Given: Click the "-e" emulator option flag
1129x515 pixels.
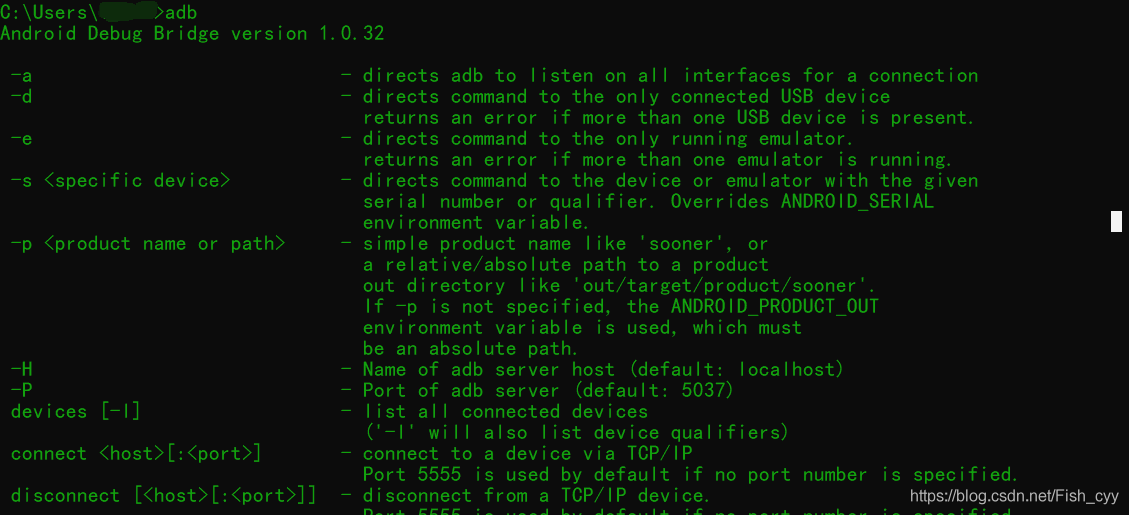Looking at the screenshot, I should 21,138.
